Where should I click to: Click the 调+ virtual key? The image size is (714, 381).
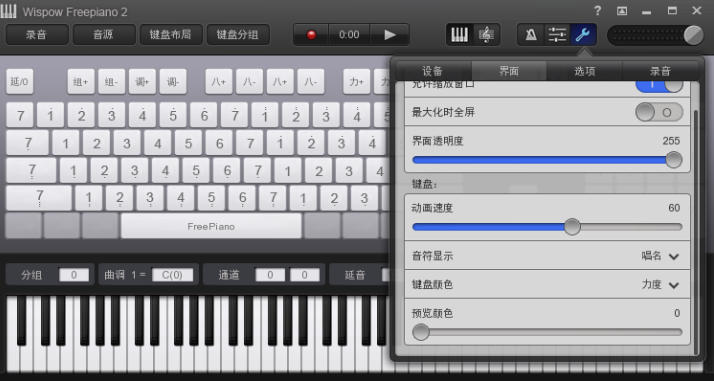[142, 82]
